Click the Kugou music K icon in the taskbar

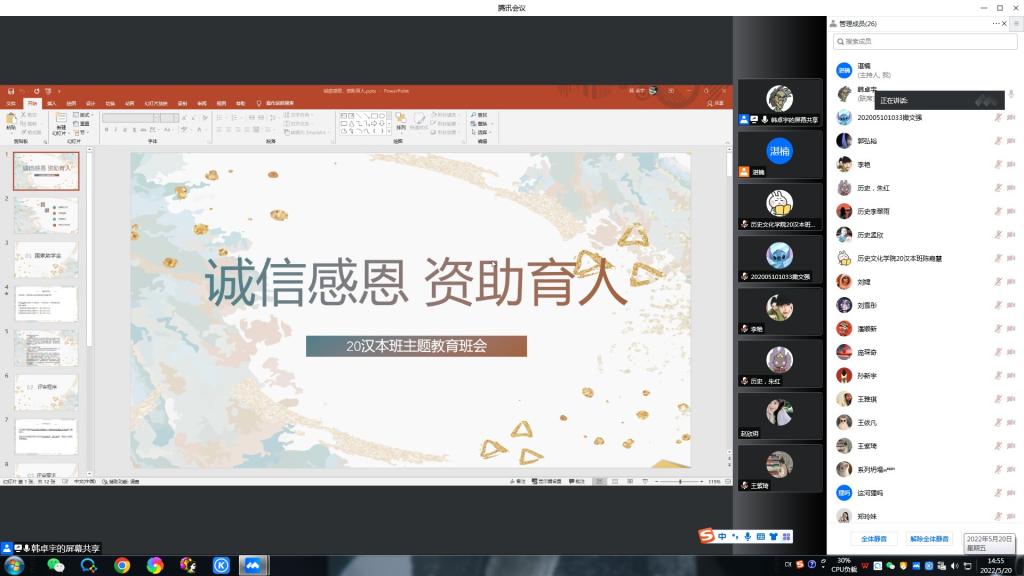point(221,565)
